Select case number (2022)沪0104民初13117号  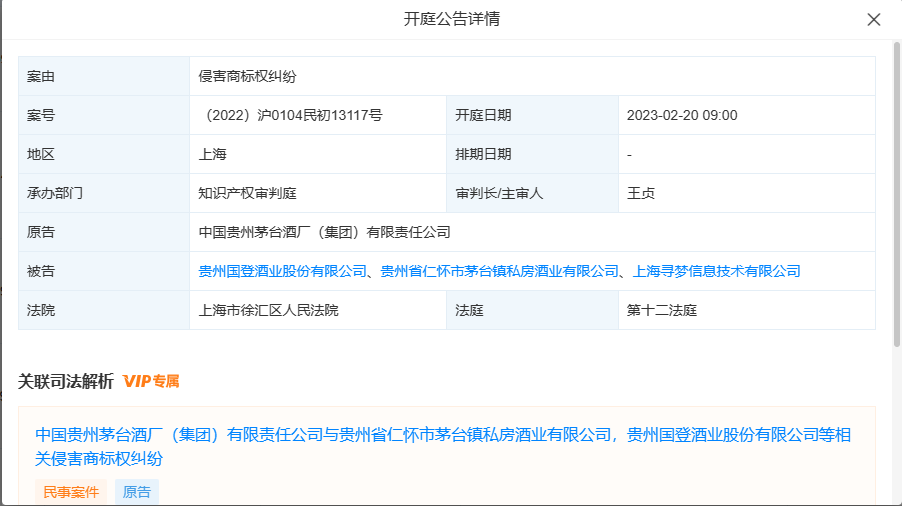(x=291, y=115)
